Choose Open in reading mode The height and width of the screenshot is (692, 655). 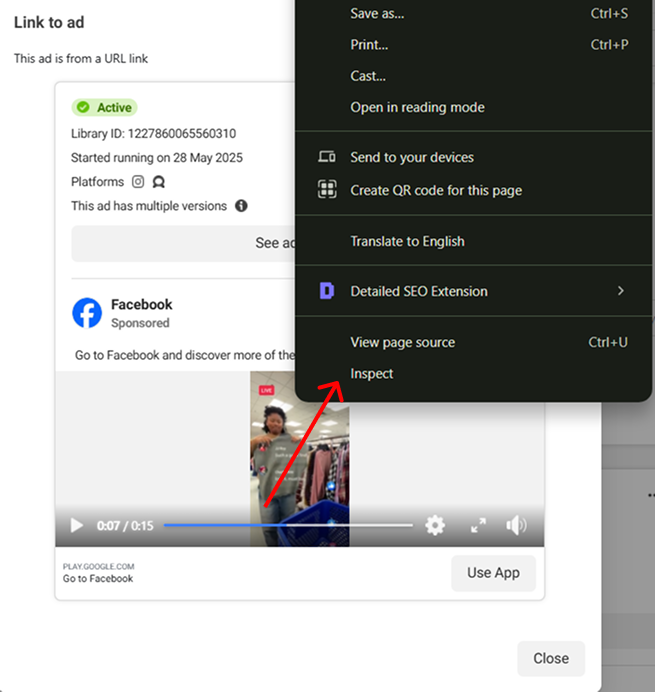(x=474, y=107)
